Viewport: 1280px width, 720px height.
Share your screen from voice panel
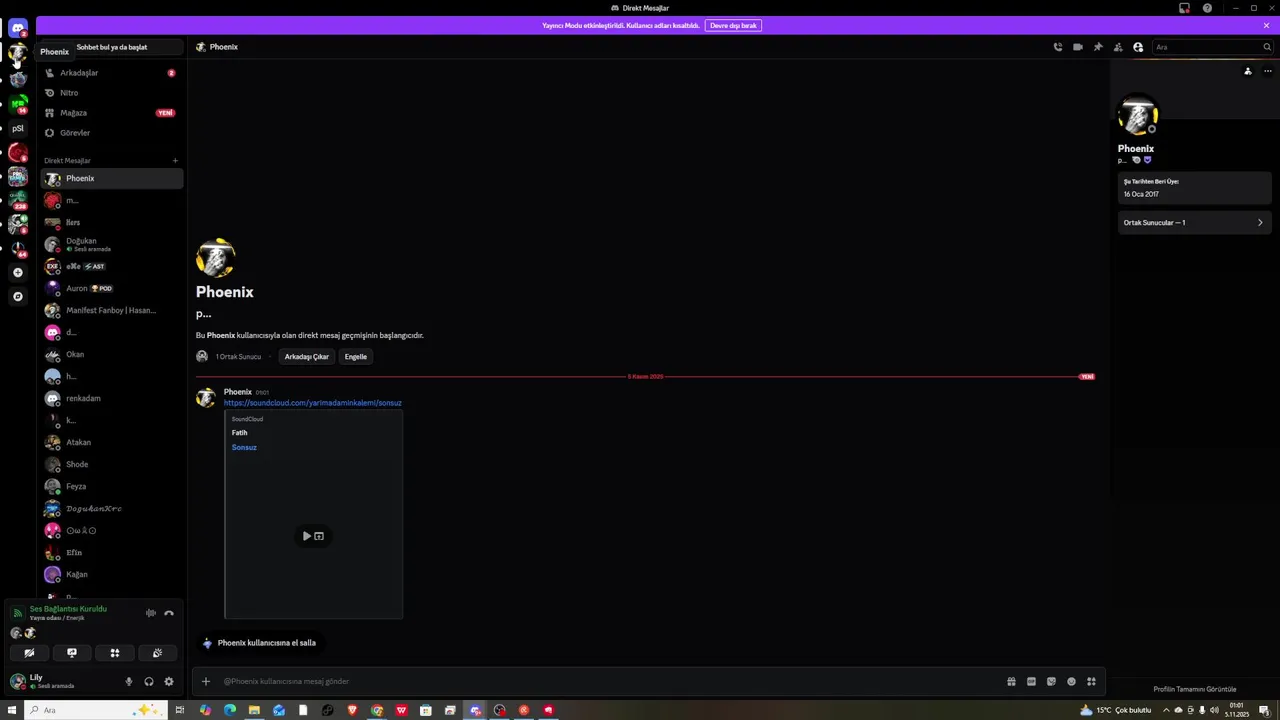point(72,653)
